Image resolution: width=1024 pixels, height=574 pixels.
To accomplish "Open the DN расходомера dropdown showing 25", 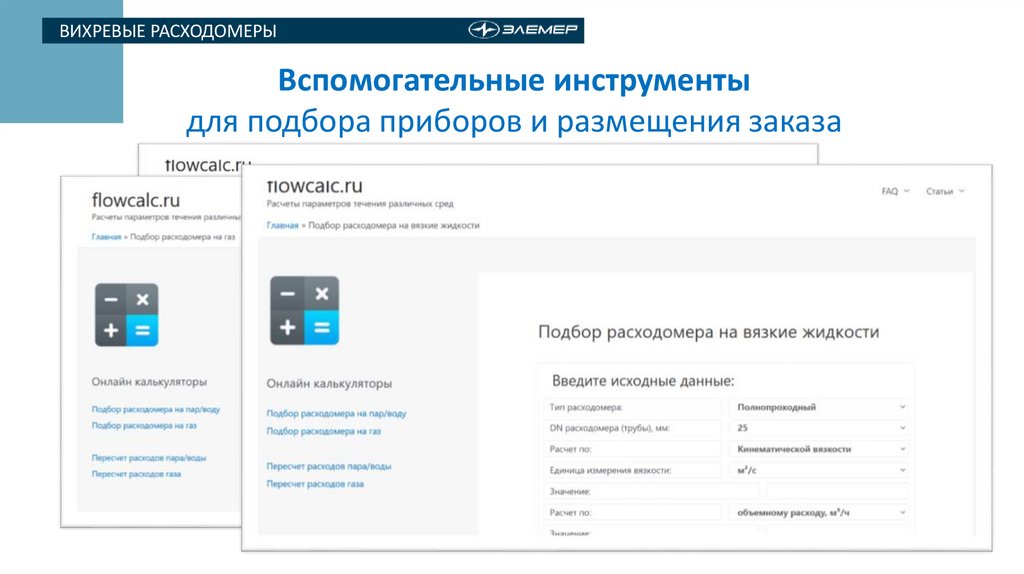I will (819, 428).
